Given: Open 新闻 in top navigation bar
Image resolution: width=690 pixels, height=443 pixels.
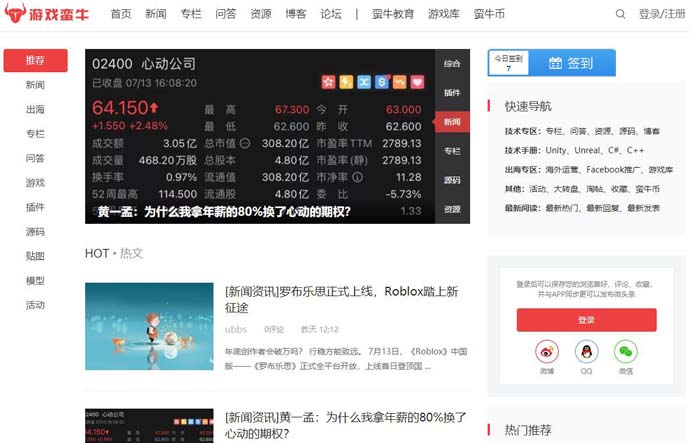Looking at the screenshot, I should [x=156, y=14].
